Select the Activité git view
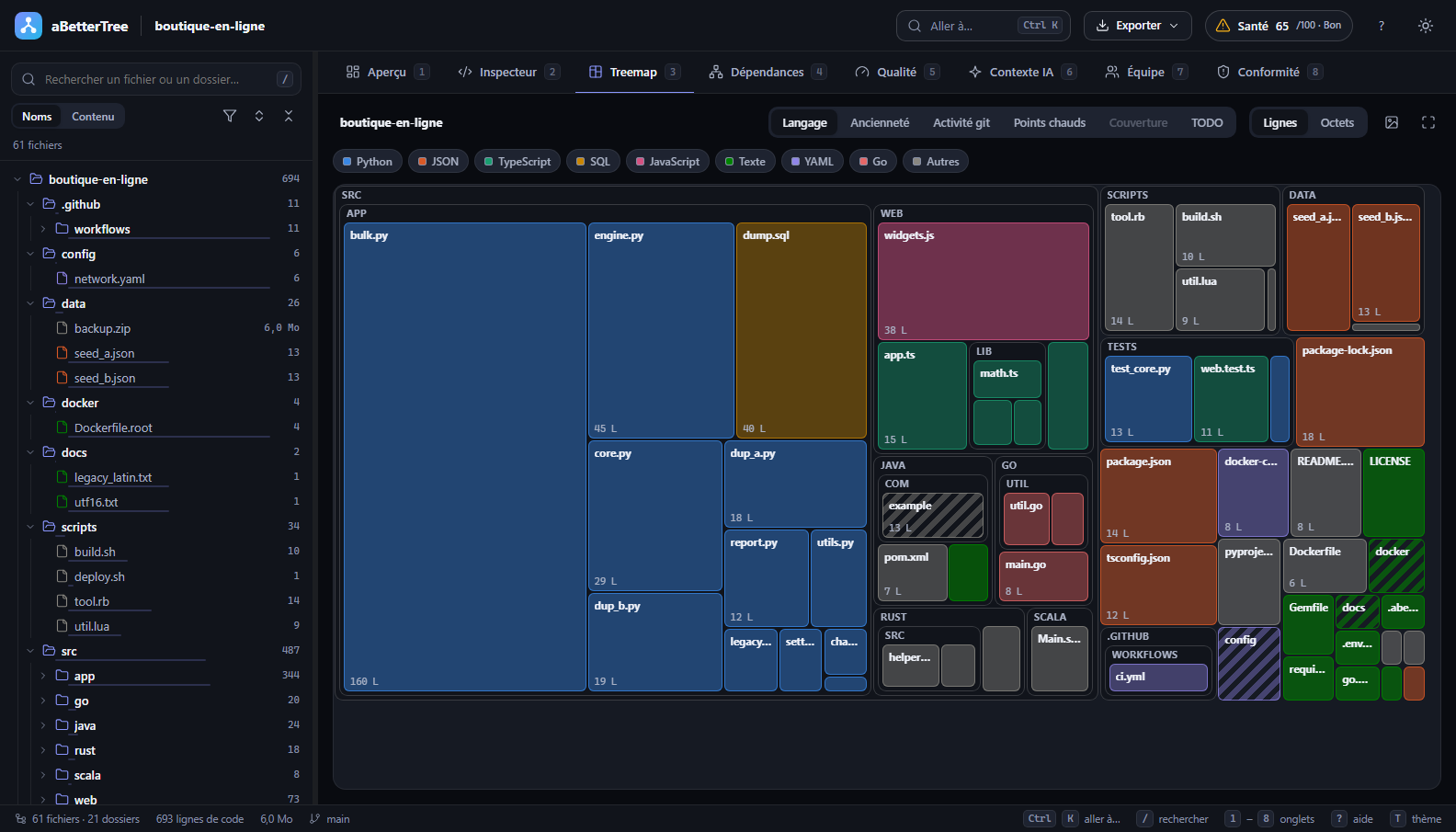 (961, 122)
